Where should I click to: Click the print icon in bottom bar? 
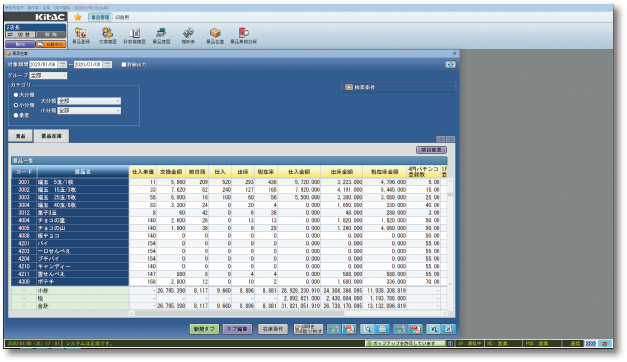pos(382,329)
